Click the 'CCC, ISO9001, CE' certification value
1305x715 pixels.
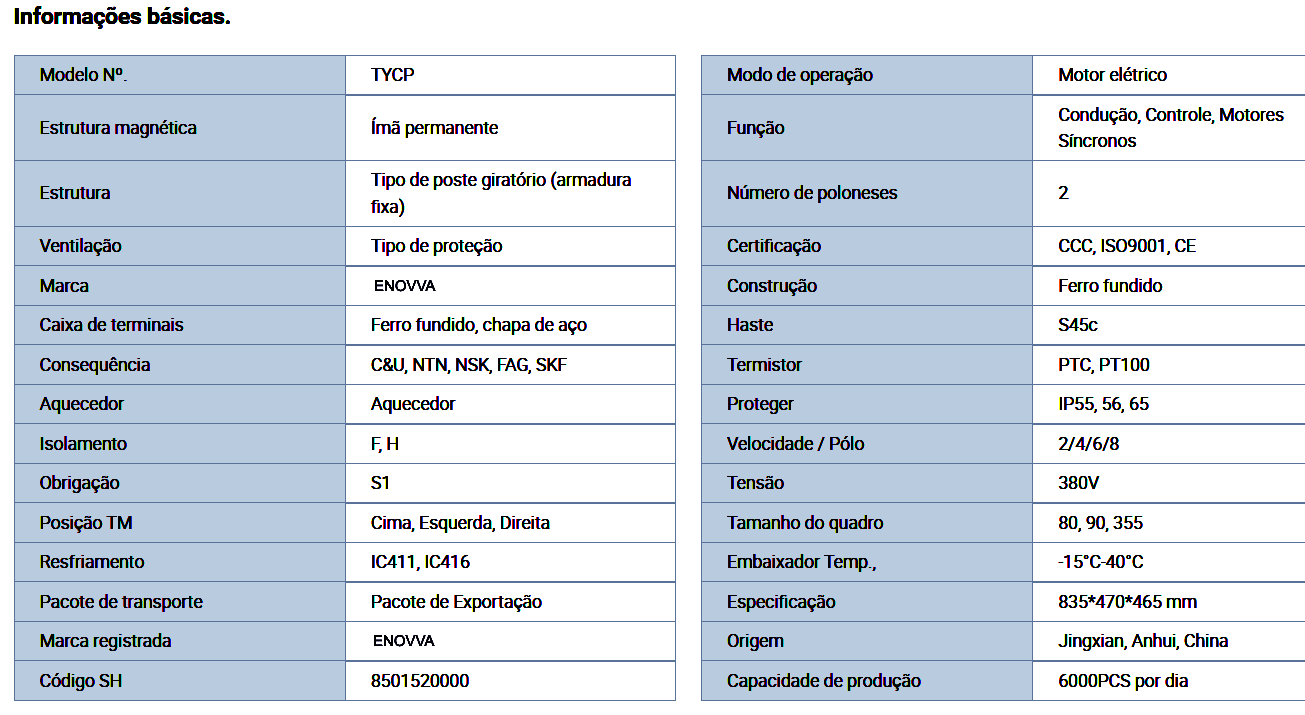coord(1127,246)
